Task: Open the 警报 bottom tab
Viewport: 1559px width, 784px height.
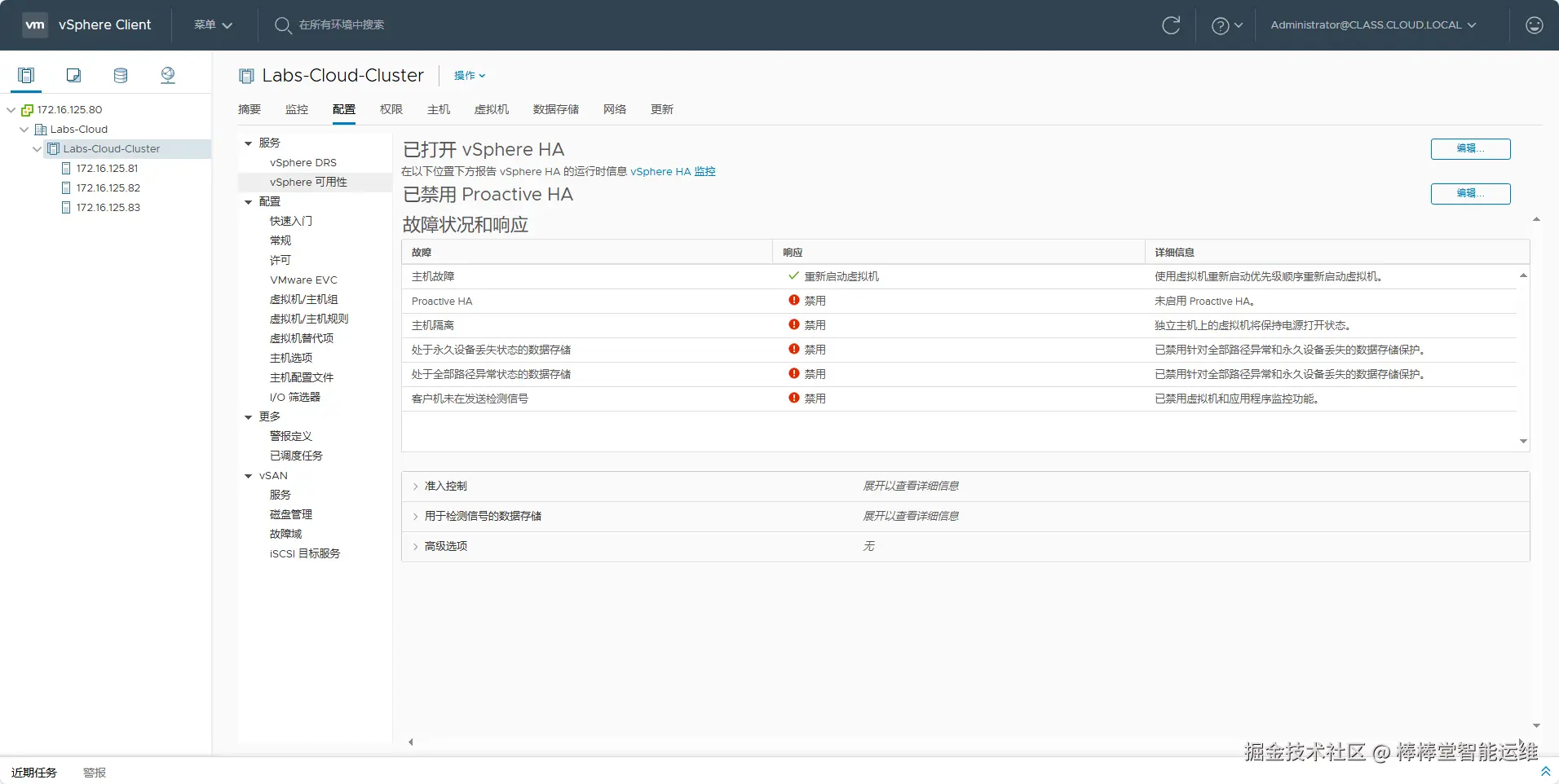Action: pos(95,773)
